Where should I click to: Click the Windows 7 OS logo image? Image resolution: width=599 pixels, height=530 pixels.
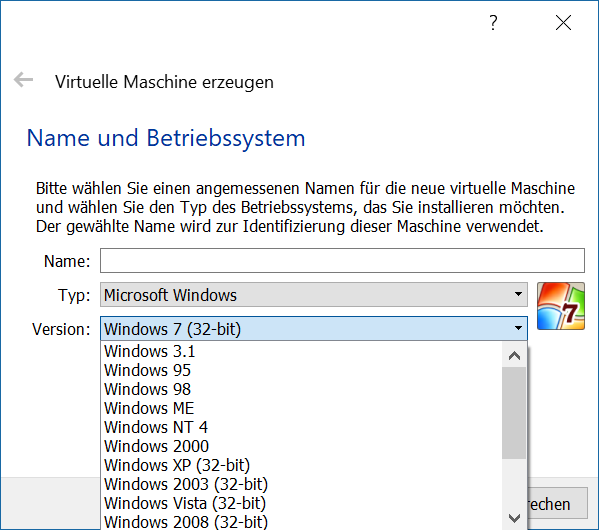560,306
